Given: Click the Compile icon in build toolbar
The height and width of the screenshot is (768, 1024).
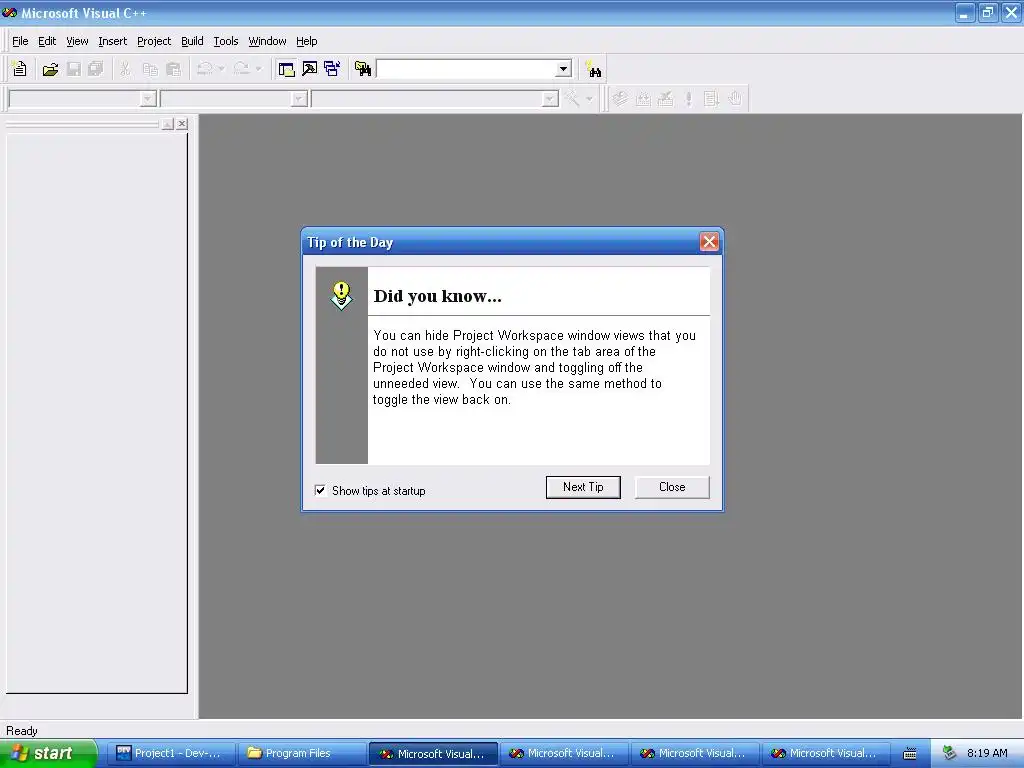Looking at the screenshot, I should point(620,99).
